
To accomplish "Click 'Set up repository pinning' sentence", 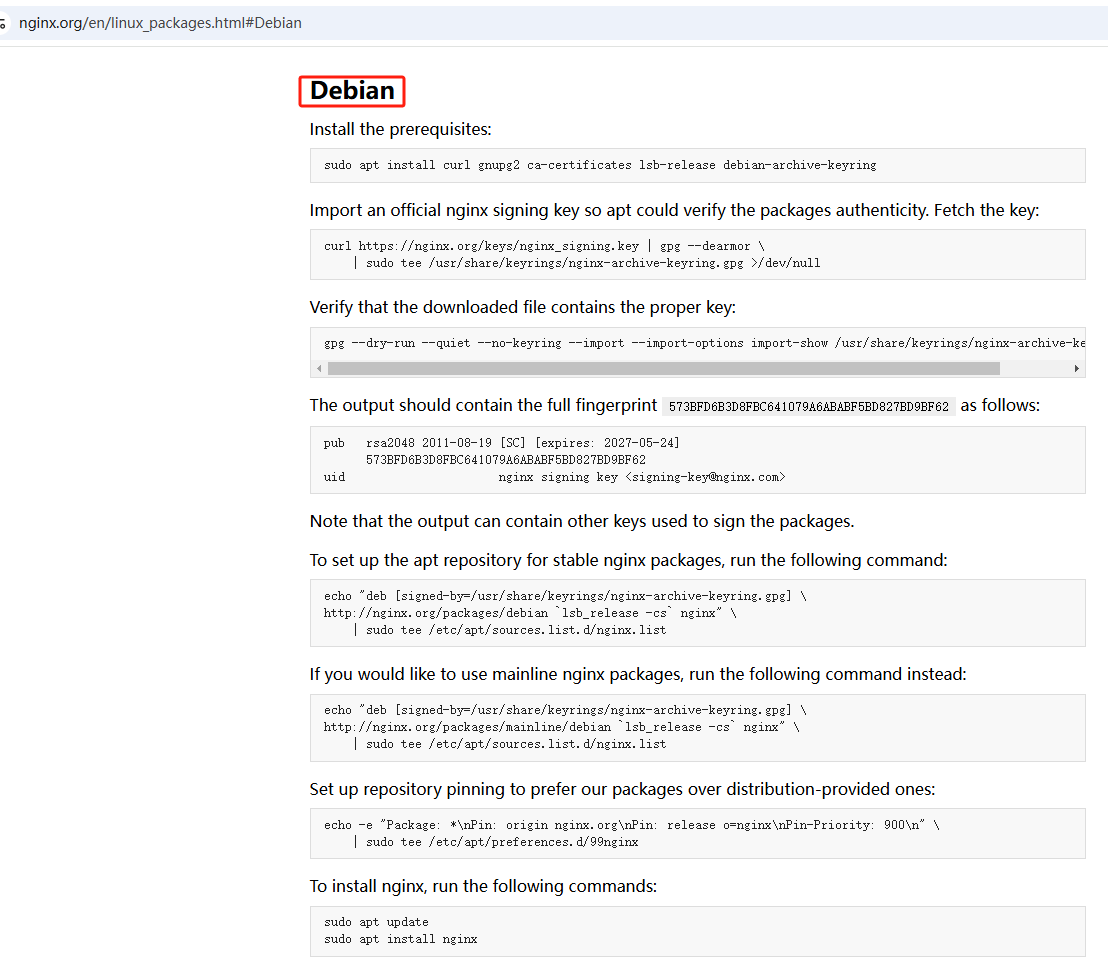I will (x=622, y=789).
